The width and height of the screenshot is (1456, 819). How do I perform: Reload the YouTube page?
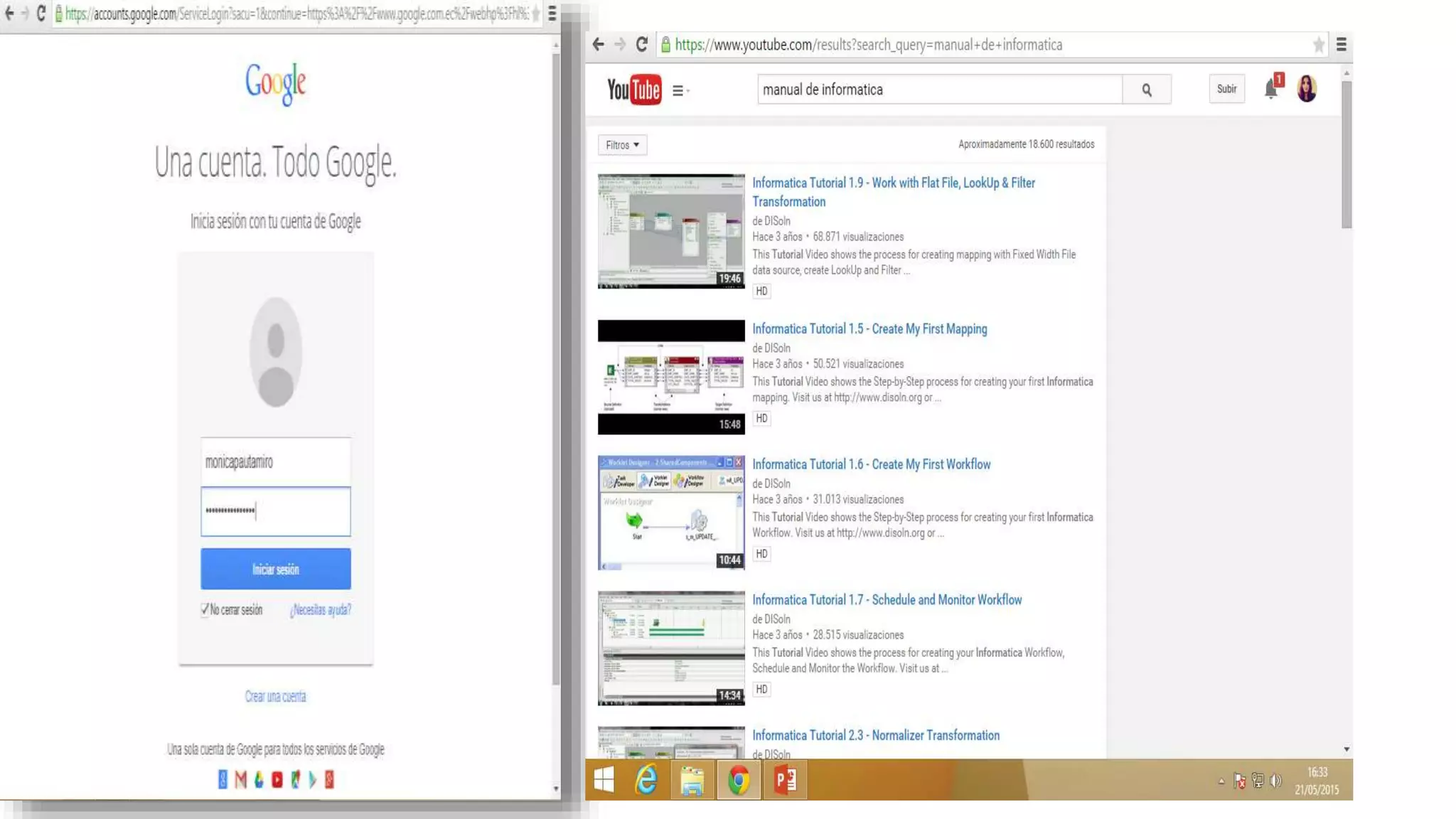click(x=641, y=45)
